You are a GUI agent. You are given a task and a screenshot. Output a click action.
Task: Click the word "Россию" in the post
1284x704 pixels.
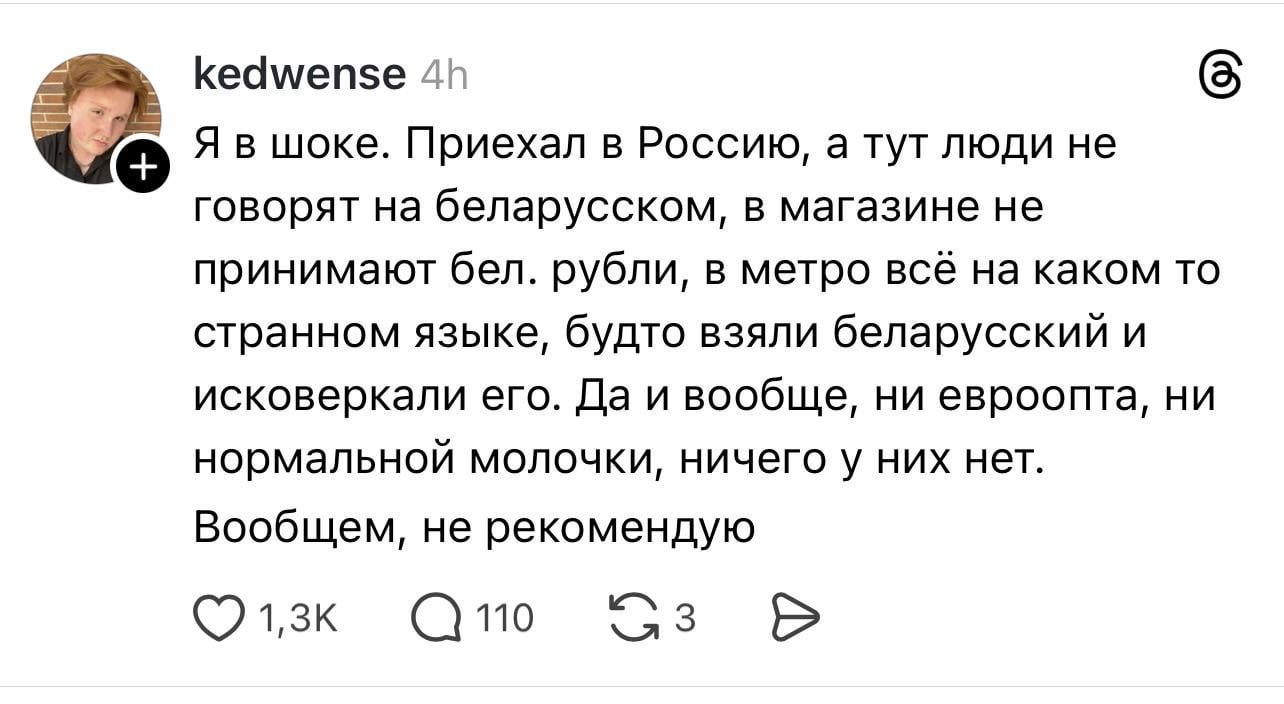pyautogui.click(x=719, y=147)
